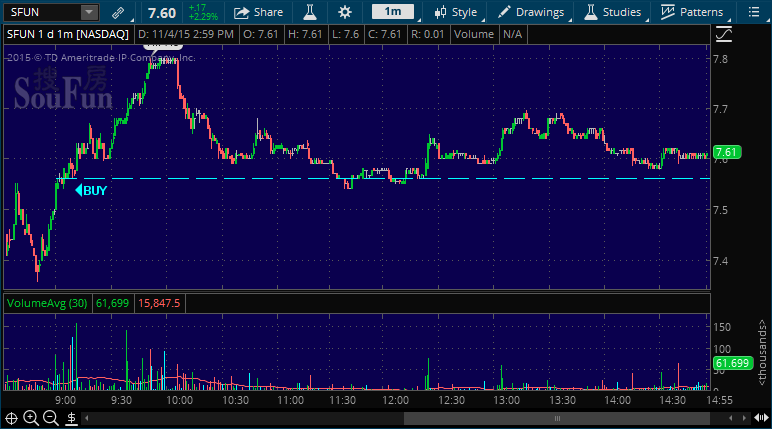Click the 150 volume axis label
Screen dimensions: 772x429
click(722, 327)
